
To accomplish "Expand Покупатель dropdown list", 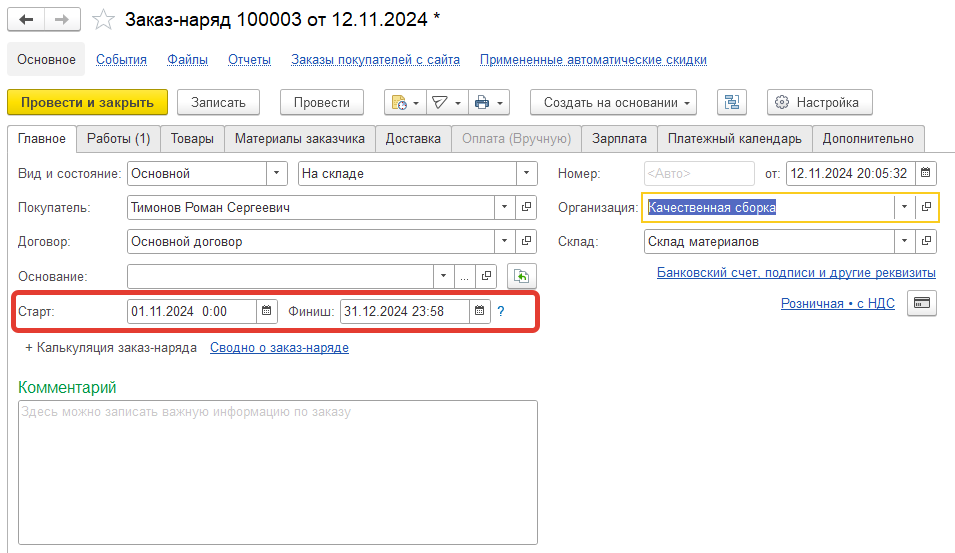I will 504,207.
